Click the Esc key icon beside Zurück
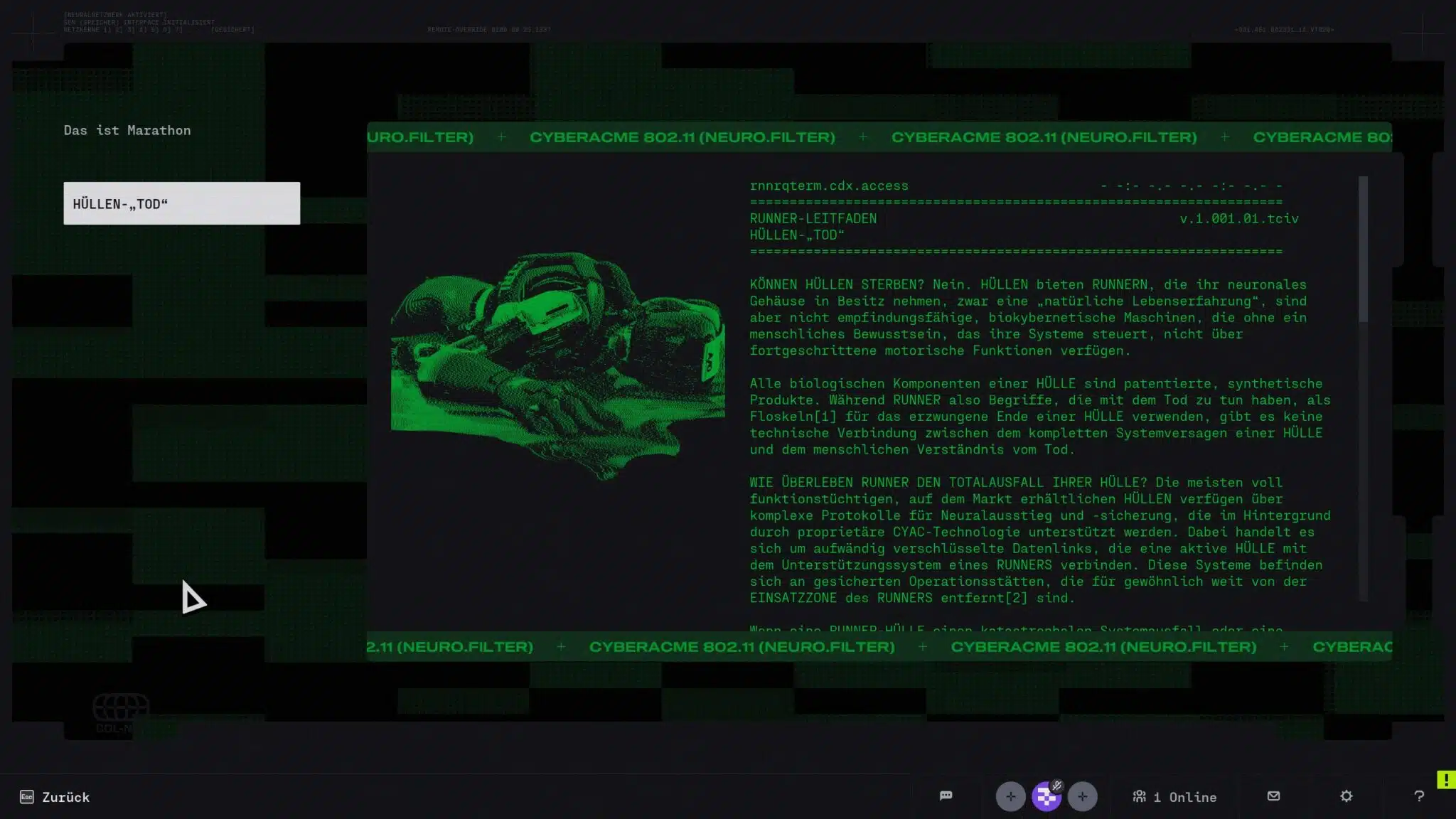1456x819 pixels. pos(27,797)
